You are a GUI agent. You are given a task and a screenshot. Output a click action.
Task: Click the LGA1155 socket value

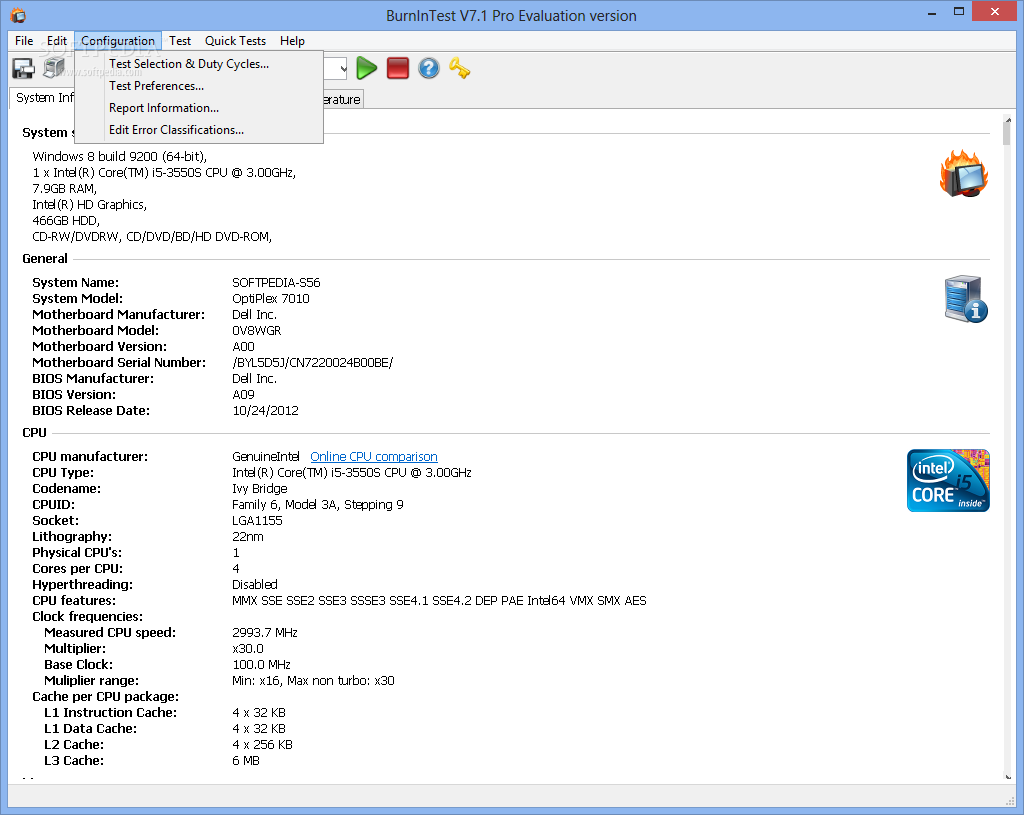[257, 520]
